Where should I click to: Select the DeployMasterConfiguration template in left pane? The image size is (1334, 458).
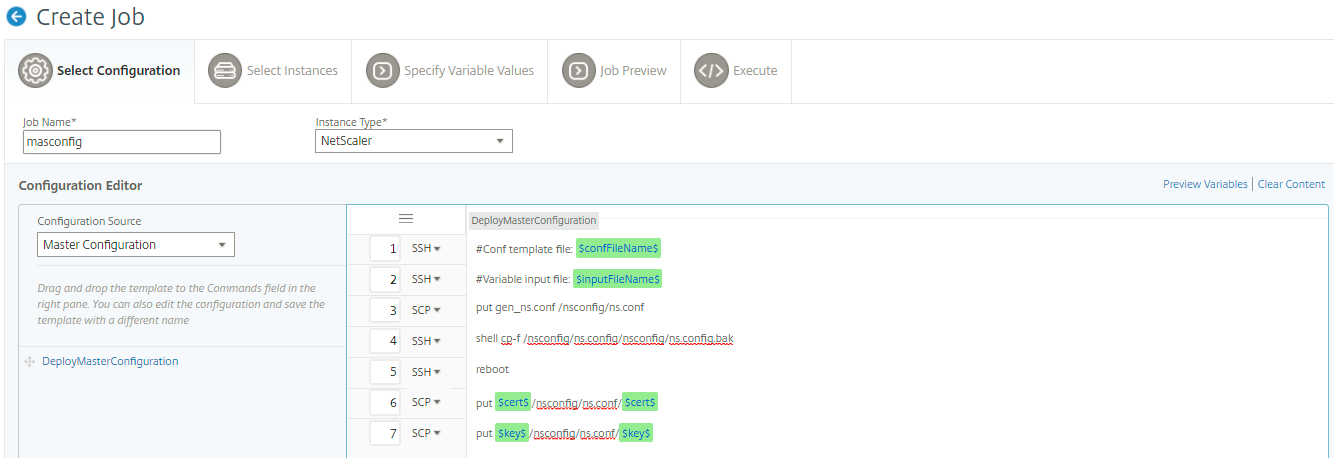click(110, 362)
